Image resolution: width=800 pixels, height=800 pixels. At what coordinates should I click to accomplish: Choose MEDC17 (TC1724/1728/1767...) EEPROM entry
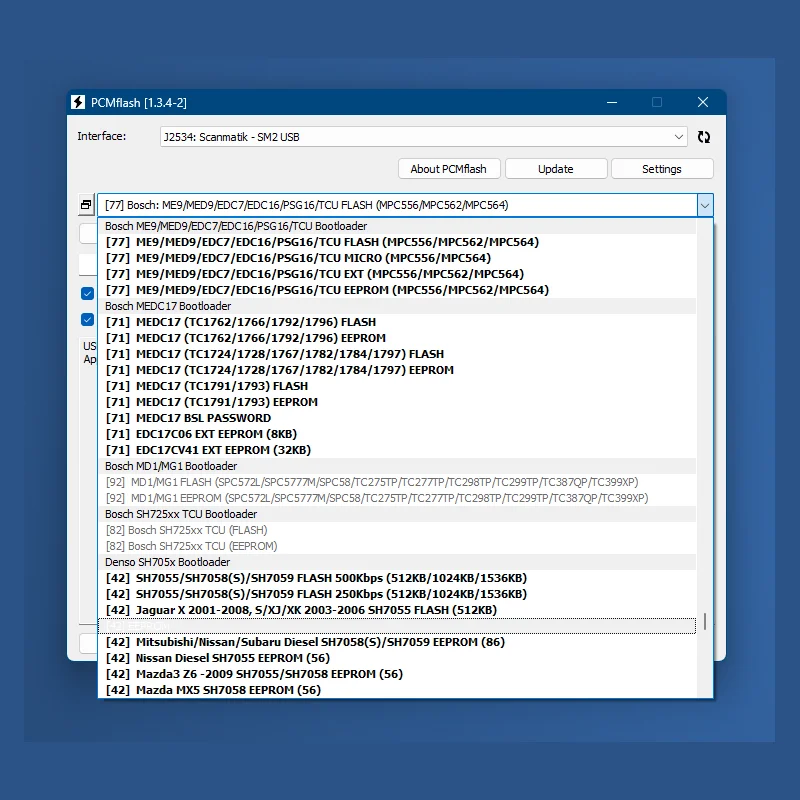[x=397, y=370]
